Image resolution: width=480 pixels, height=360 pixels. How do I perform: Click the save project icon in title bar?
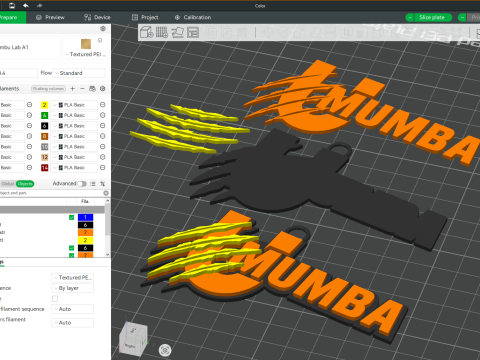12,5
